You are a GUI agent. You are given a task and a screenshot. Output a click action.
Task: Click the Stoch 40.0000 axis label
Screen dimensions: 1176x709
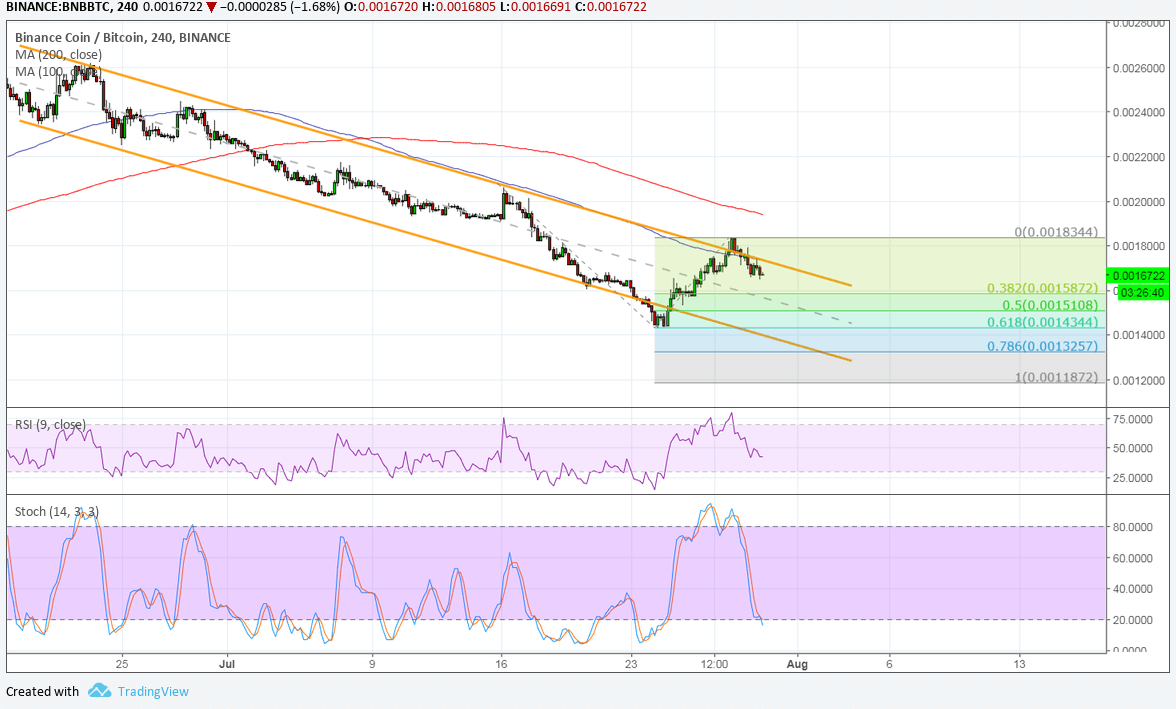1133,589
